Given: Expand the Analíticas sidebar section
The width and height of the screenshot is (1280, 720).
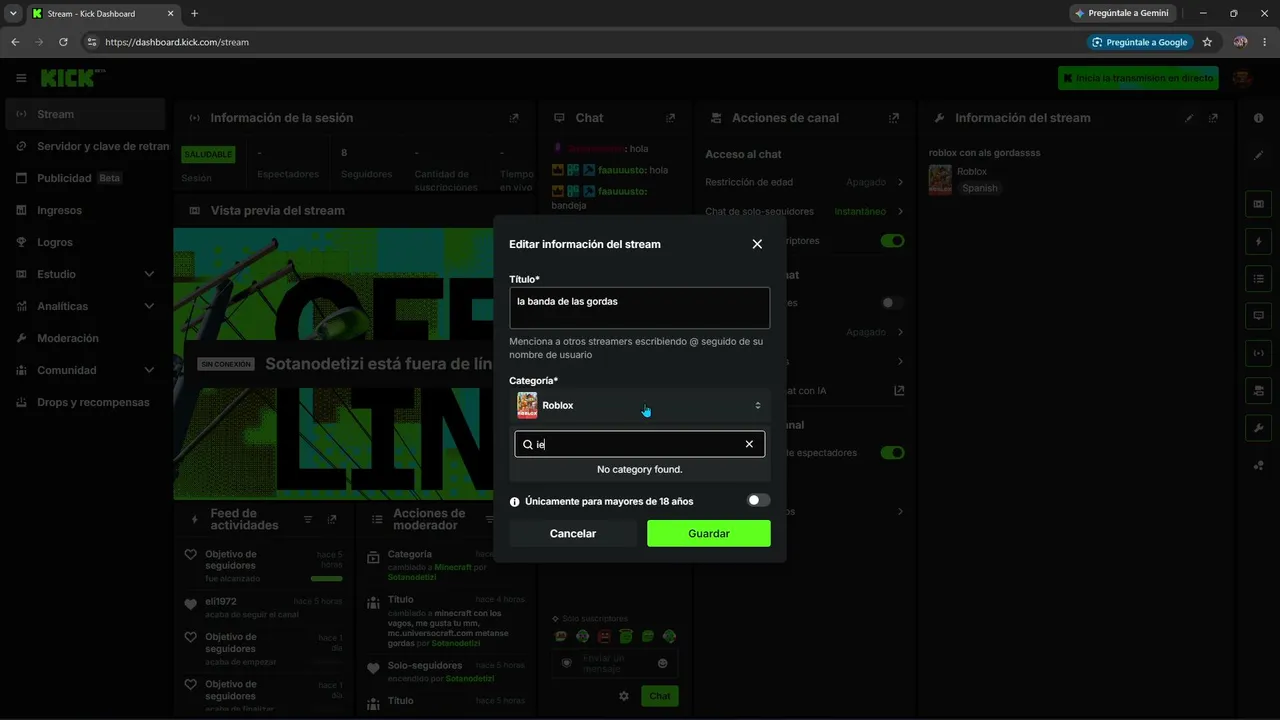Looking at the screenshot, I should coord(85,306).
